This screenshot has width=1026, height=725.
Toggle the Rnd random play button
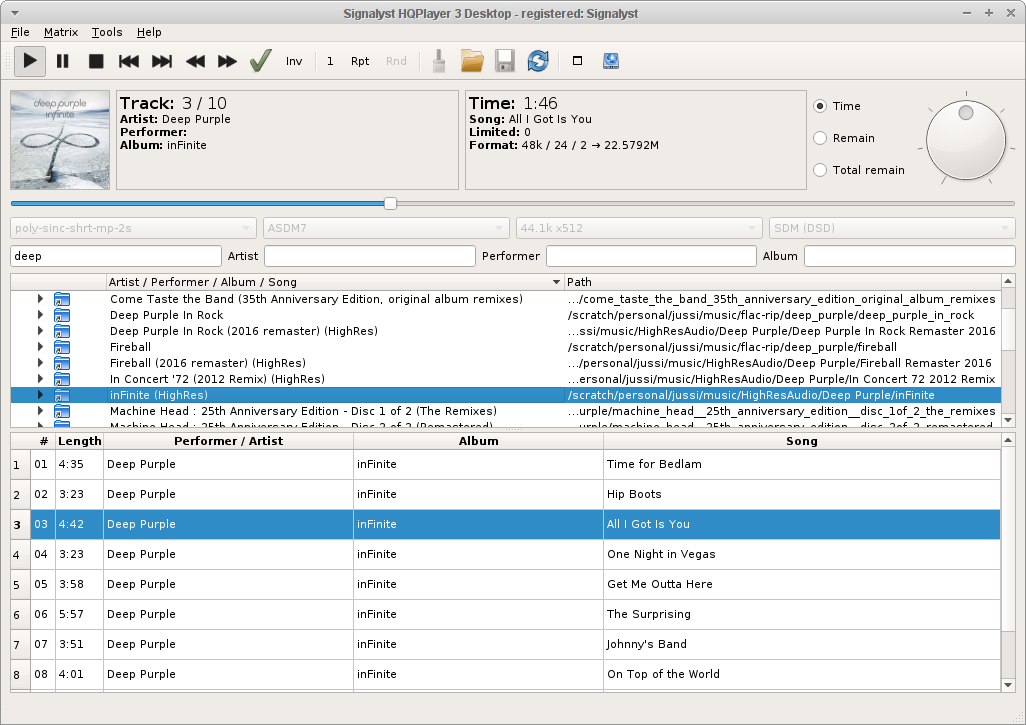click(x=396, y=62)
